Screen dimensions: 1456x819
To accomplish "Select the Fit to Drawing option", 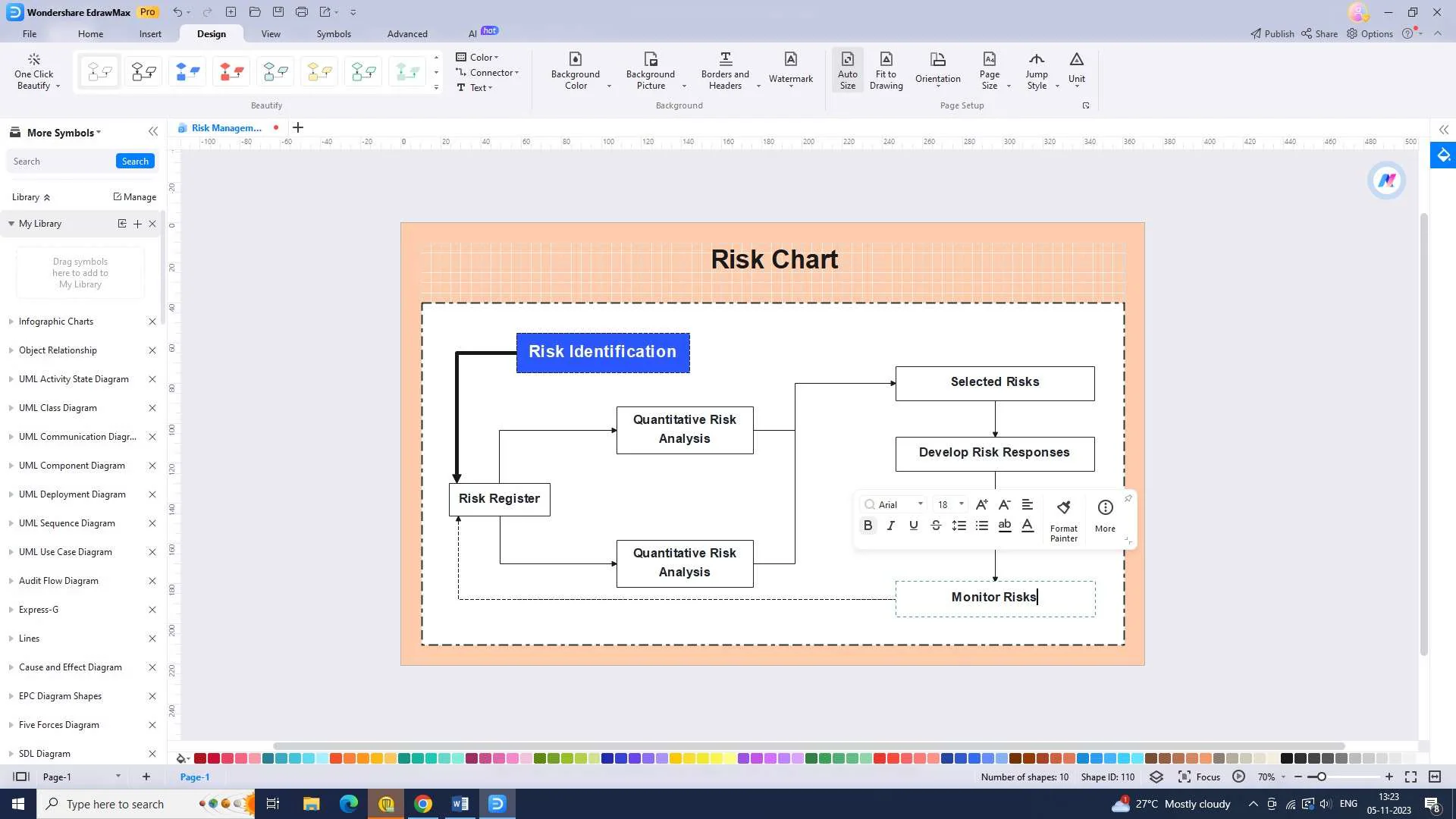I will click(x=885, y=71).
